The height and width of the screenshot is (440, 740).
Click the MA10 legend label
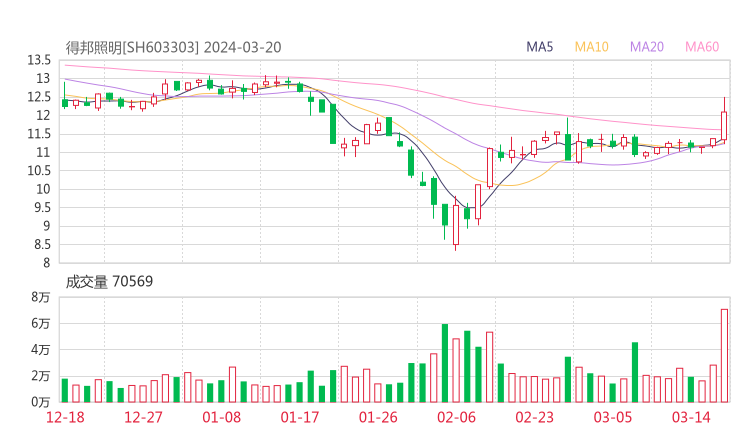coord(591,47)
